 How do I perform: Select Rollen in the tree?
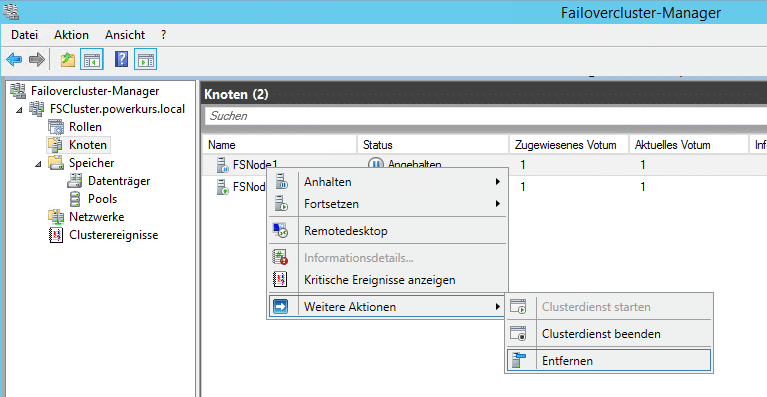[x=85, y=127]
